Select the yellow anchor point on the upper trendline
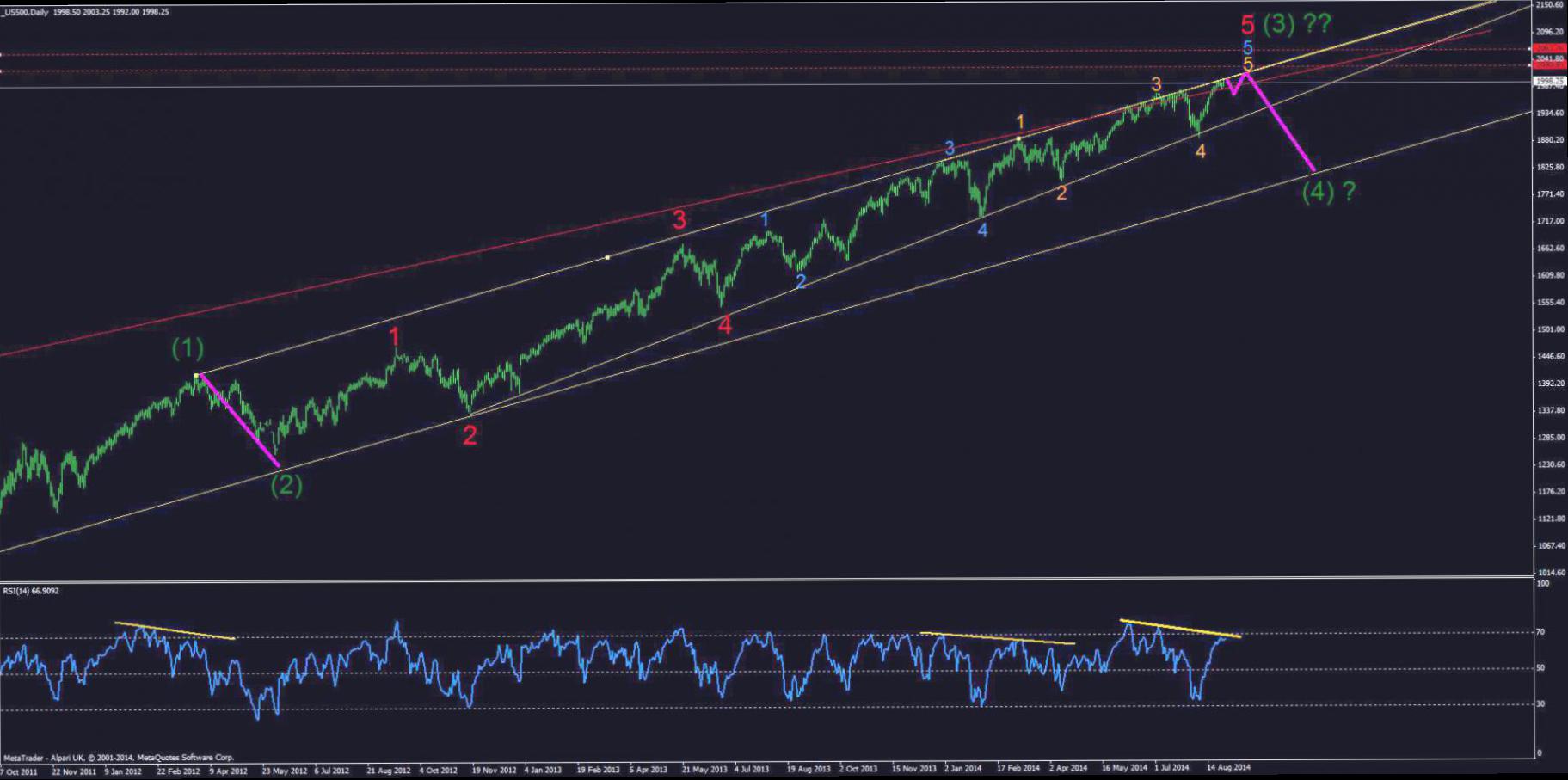The width and height of the screenshot is (1568, 780). 607,257
